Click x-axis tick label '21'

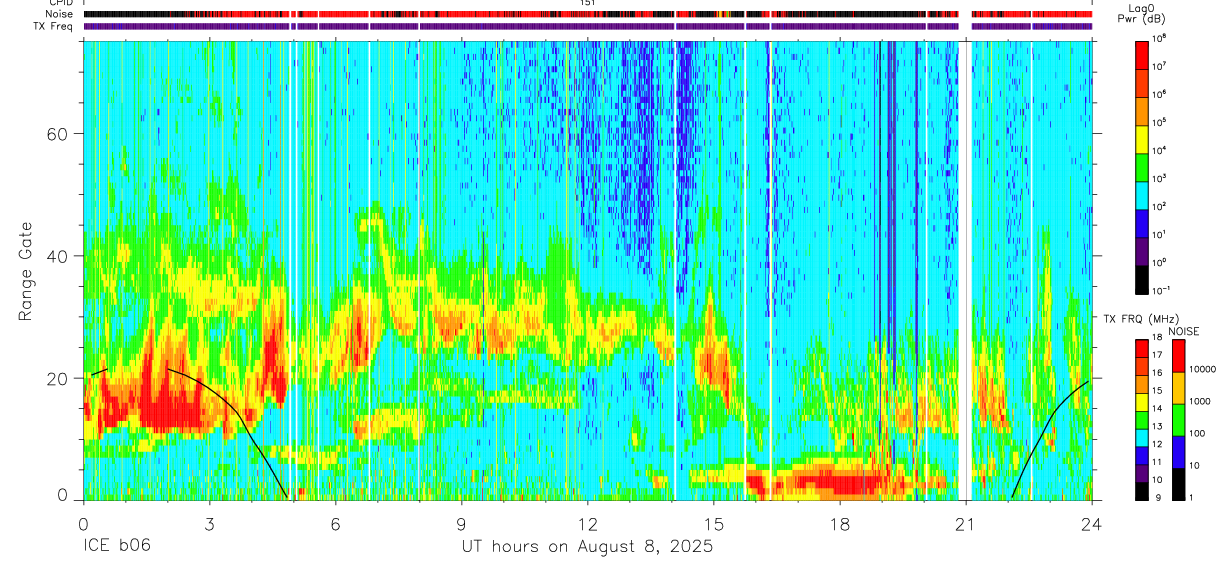click(966, 523)
